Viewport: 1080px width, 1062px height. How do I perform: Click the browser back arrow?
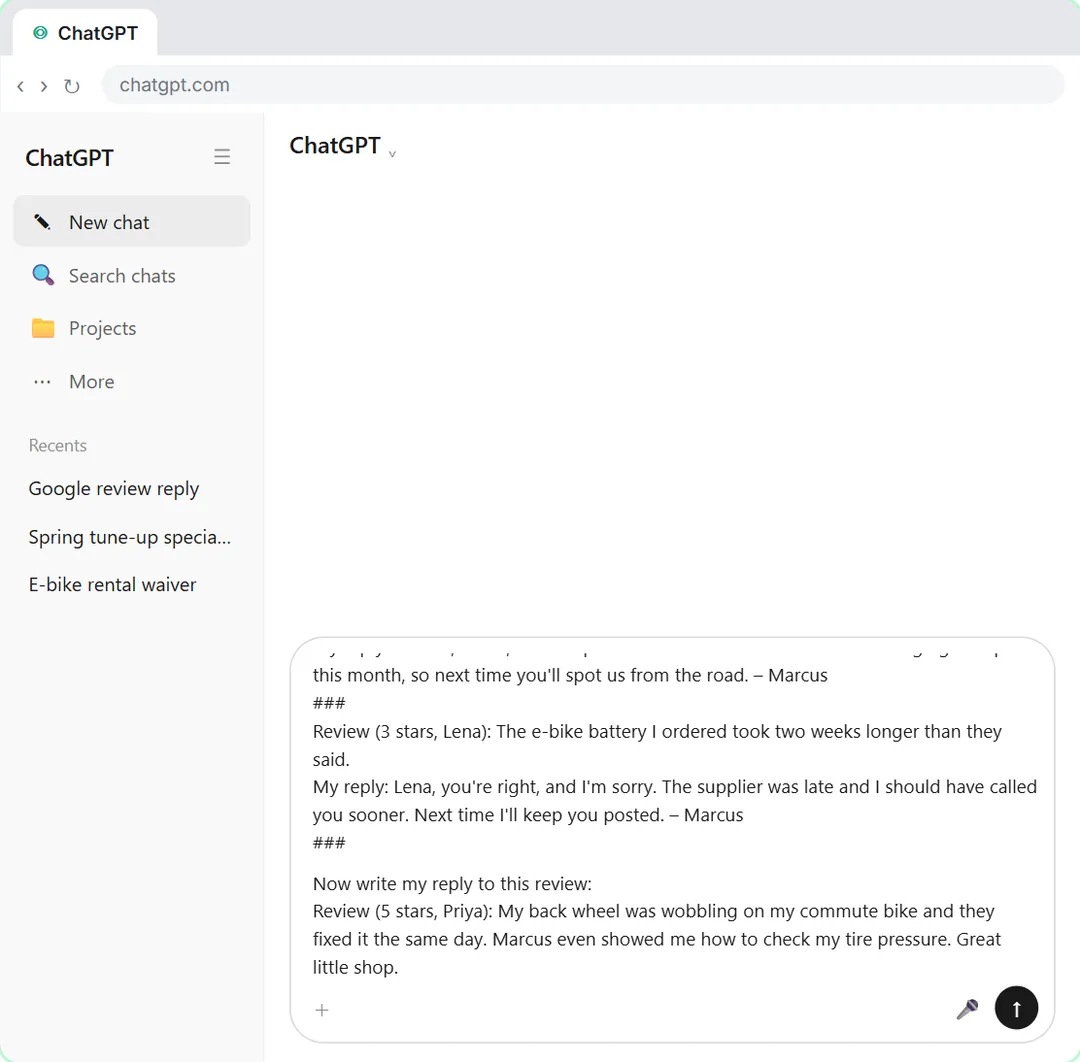[21, 86]
